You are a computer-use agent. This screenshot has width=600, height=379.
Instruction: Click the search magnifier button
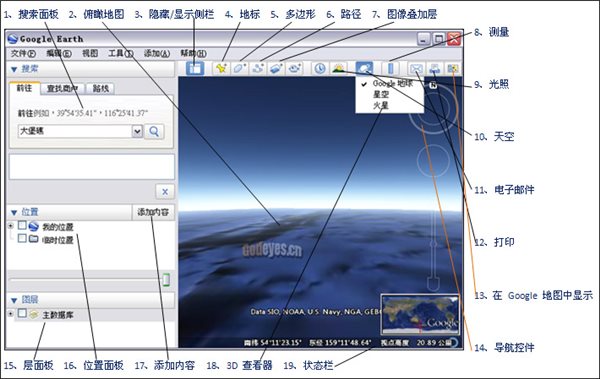click(154, 131)
